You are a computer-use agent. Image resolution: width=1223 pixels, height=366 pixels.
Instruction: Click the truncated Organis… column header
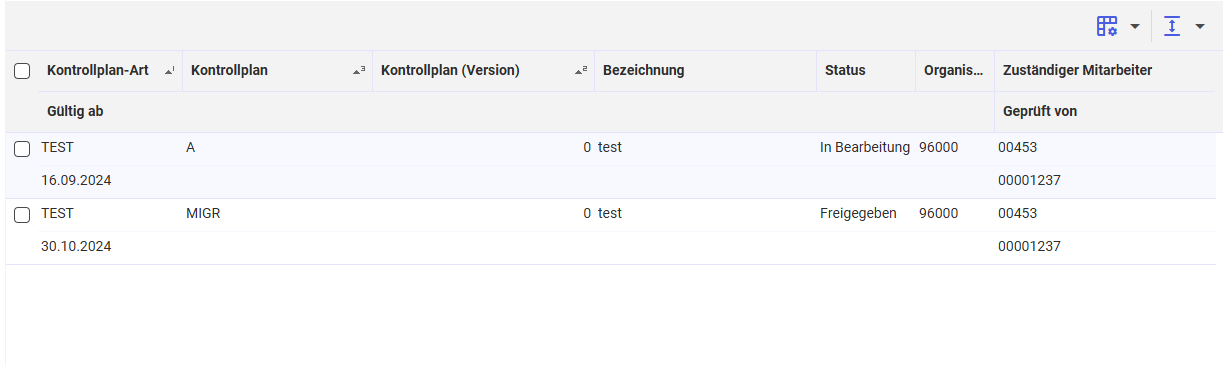pos(953,70)
